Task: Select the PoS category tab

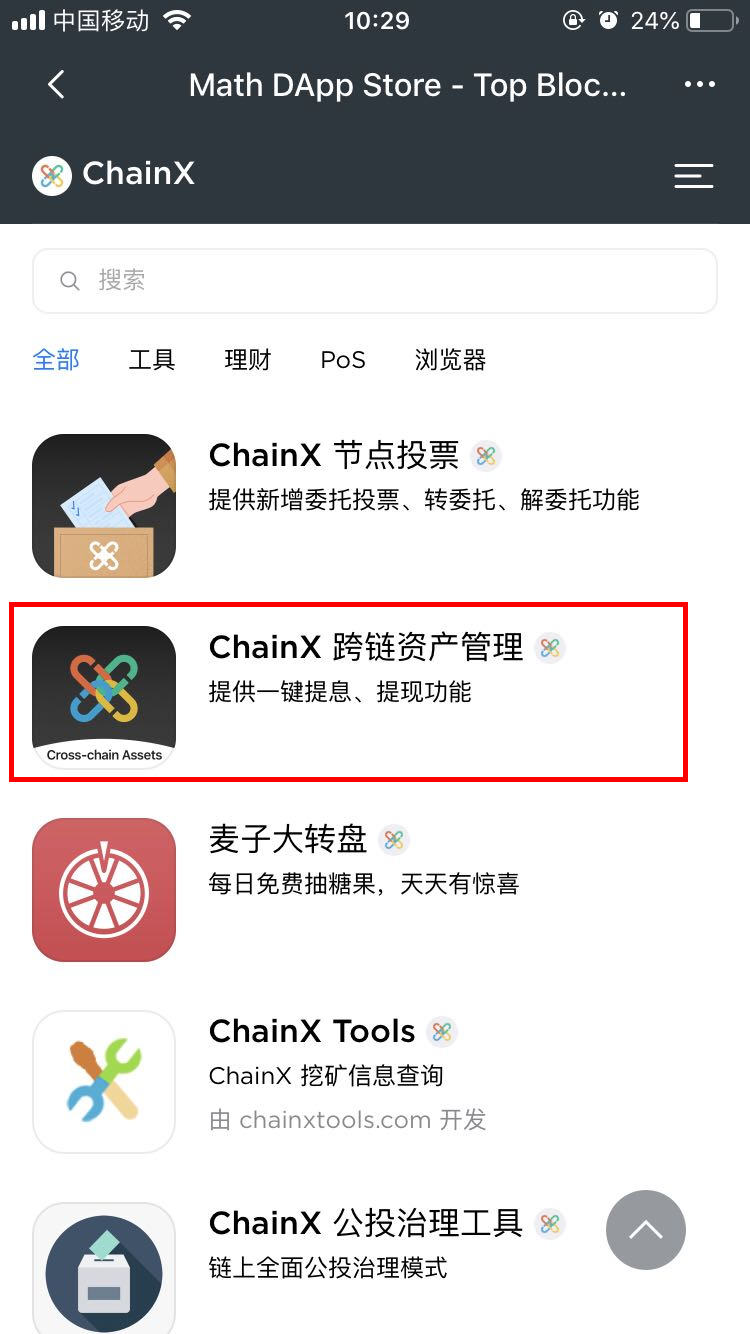Action: pos(343,360)
